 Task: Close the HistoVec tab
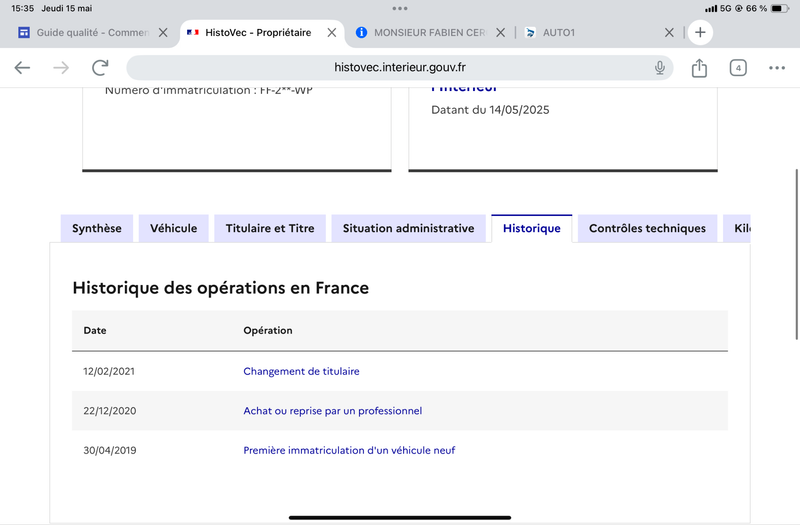(332, 33)
